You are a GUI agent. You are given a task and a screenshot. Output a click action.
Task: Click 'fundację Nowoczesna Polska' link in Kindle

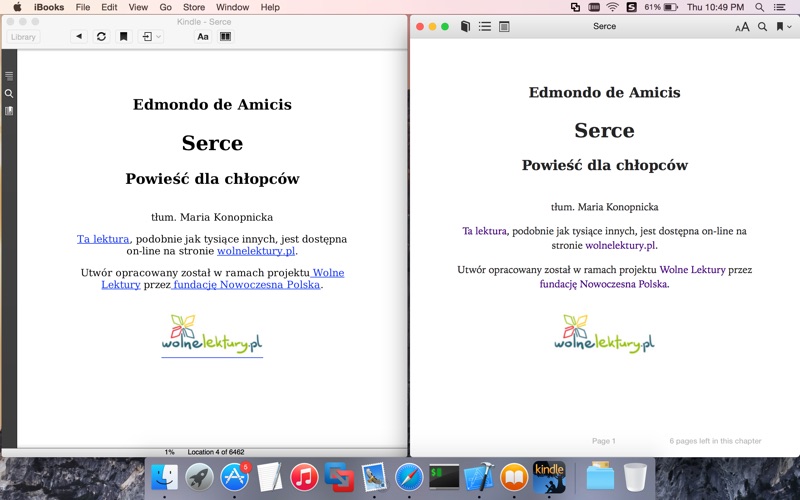click(246, 285)
